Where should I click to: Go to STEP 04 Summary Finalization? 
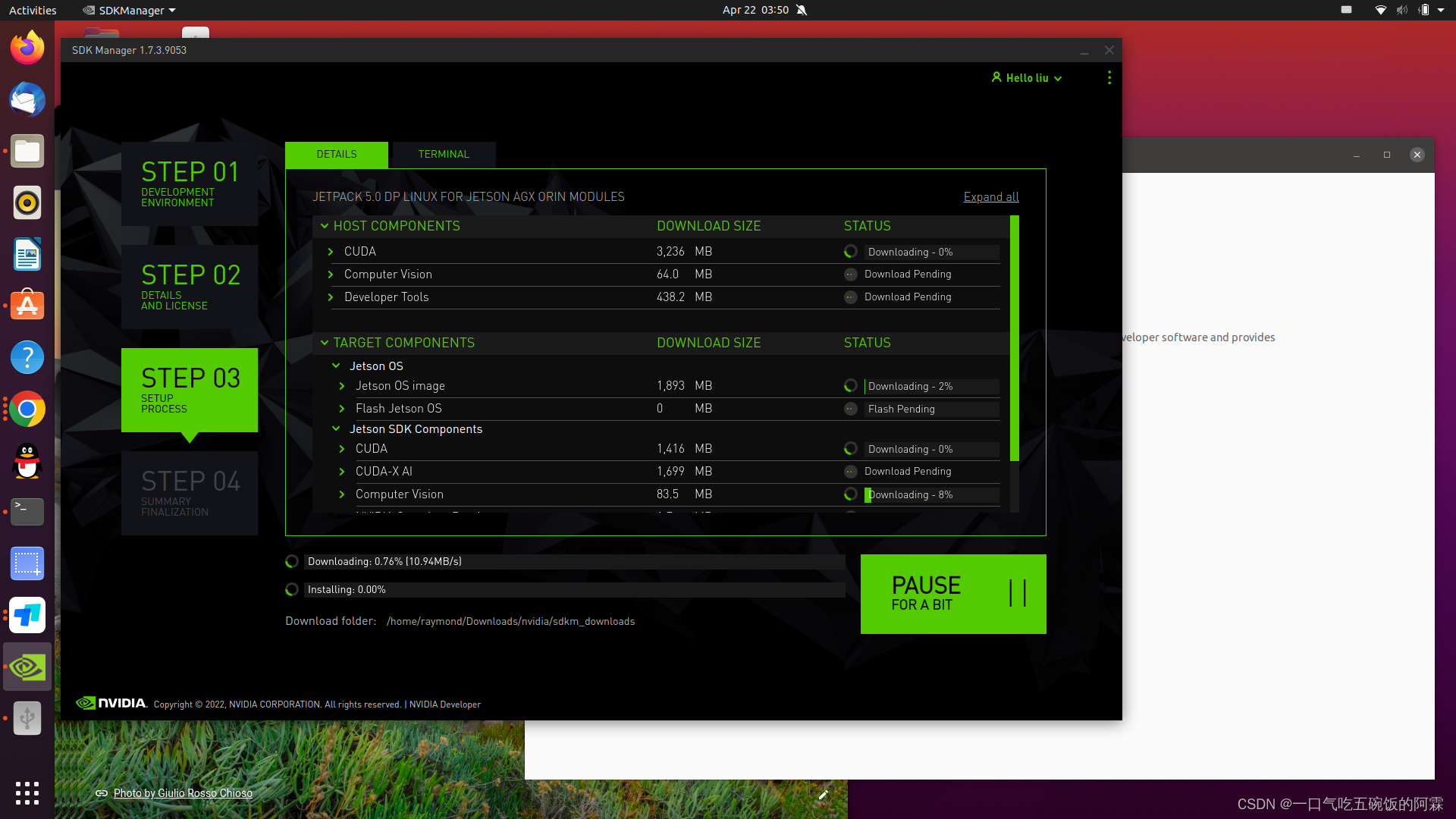[190, 493]
